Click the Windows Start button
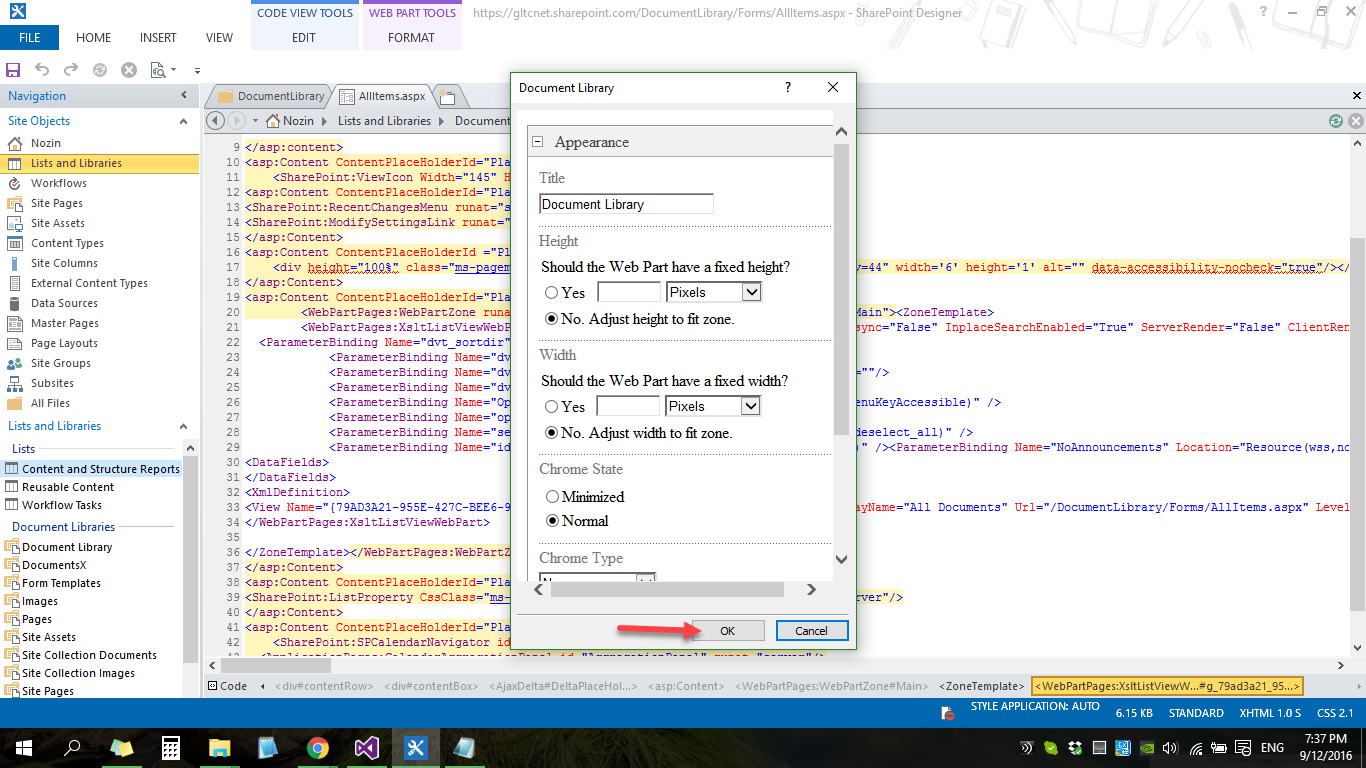 coord(23,747)
